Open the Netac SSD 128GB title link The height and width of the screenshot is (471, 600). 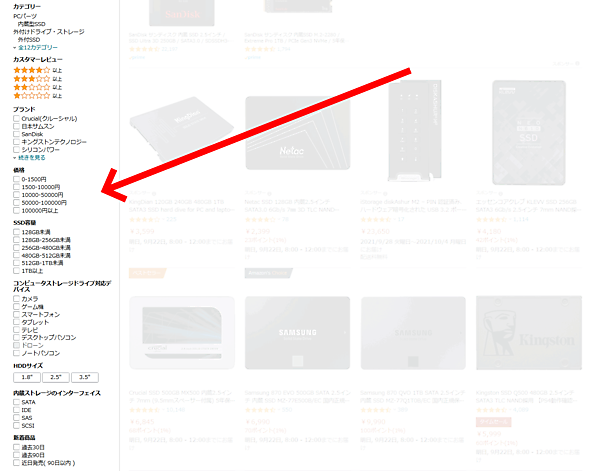291,206
